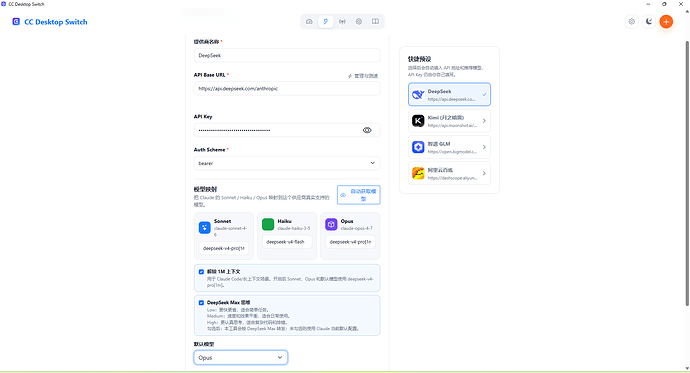Click the manage and test link beside API Base URL
The height and width of the screenshot is (373, 690).
pos(363,76)
